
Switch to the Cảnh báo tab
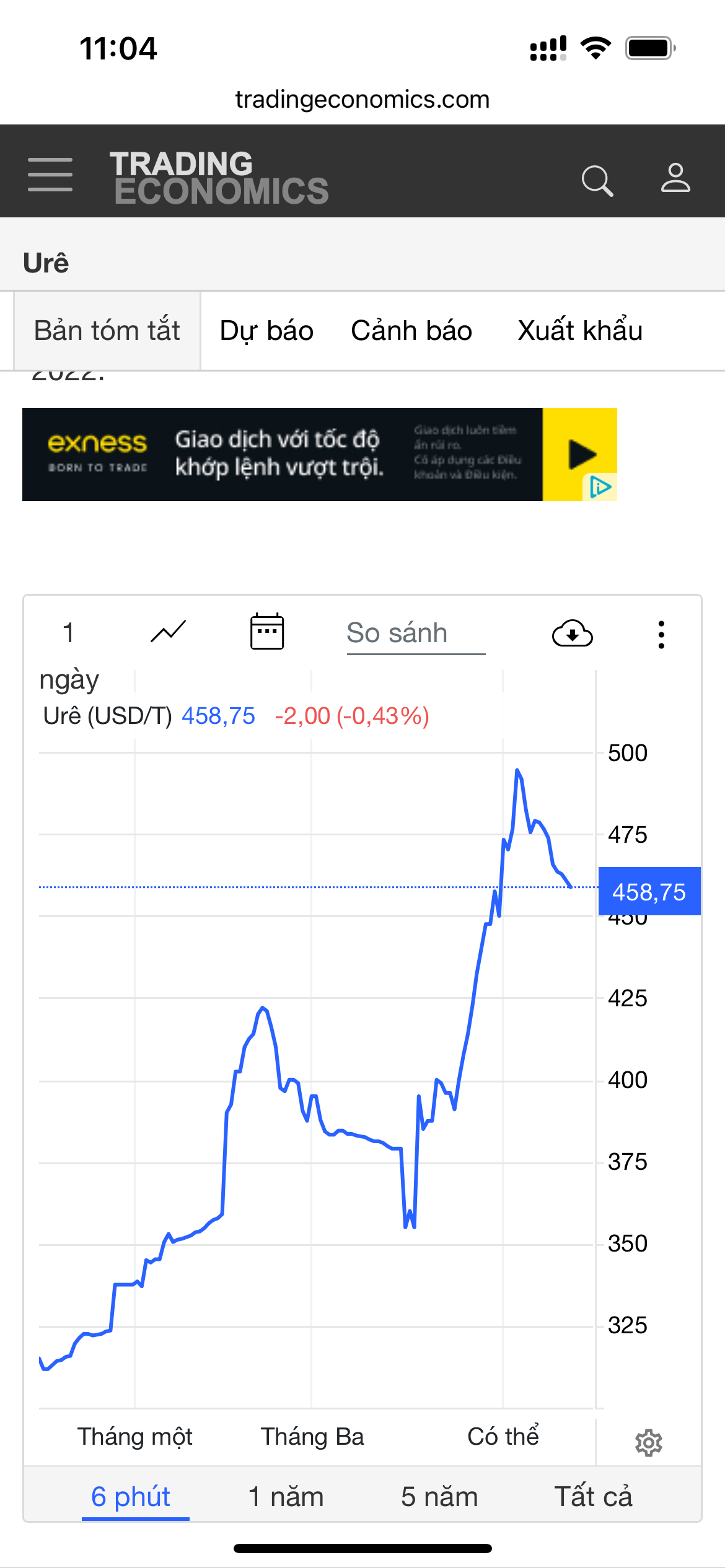(x=411, y=331)
